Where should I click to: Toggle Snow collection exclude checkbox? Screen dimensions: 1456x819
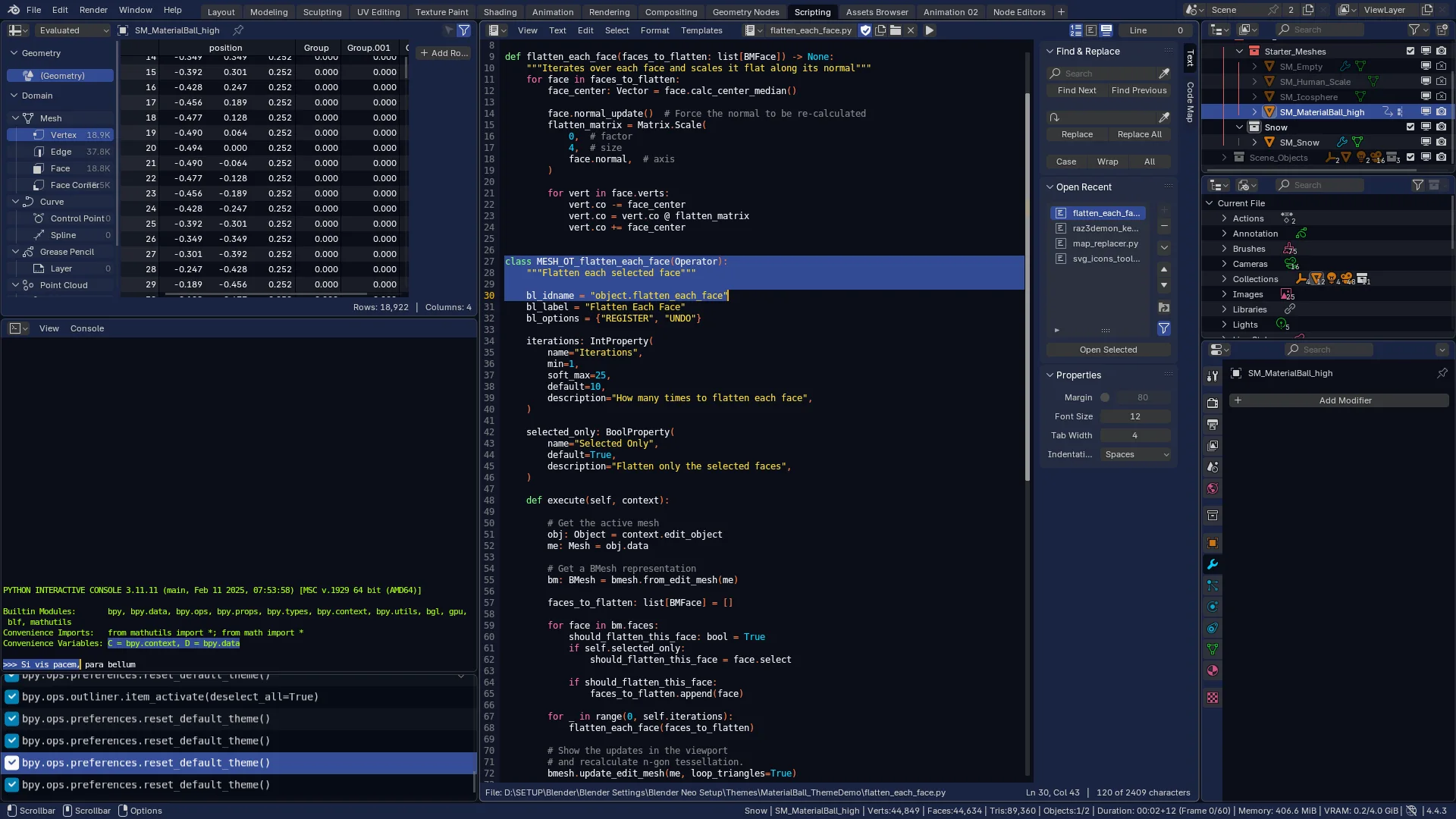(1410, 127)
